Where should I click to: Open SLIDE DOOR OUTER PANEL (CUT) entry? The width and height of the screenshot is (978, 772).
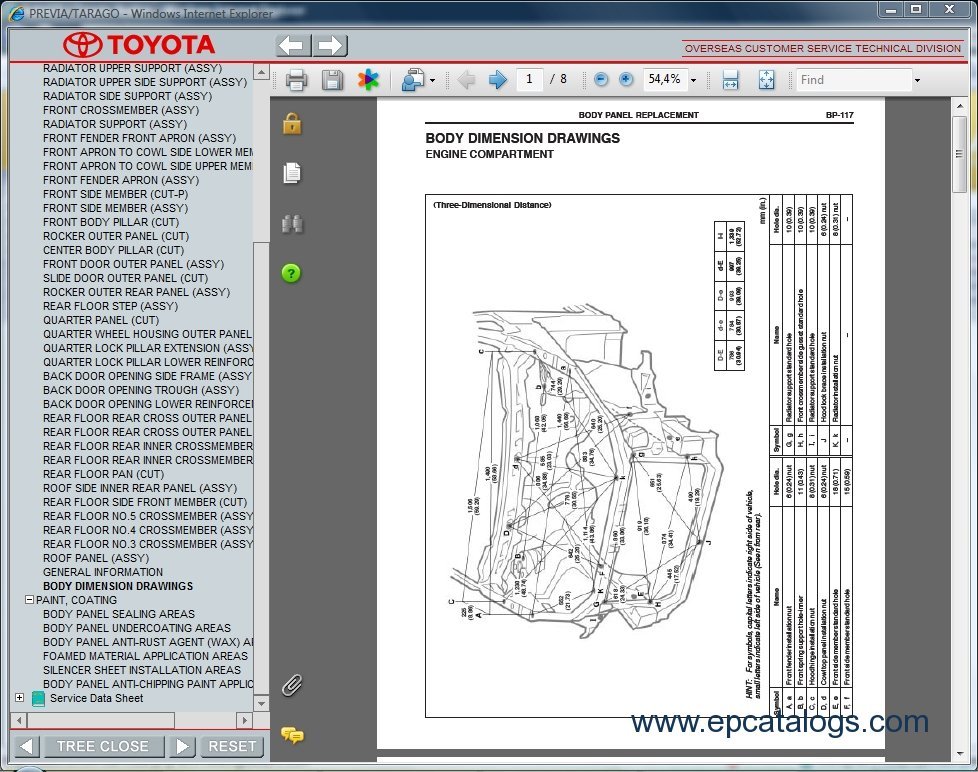125,278
